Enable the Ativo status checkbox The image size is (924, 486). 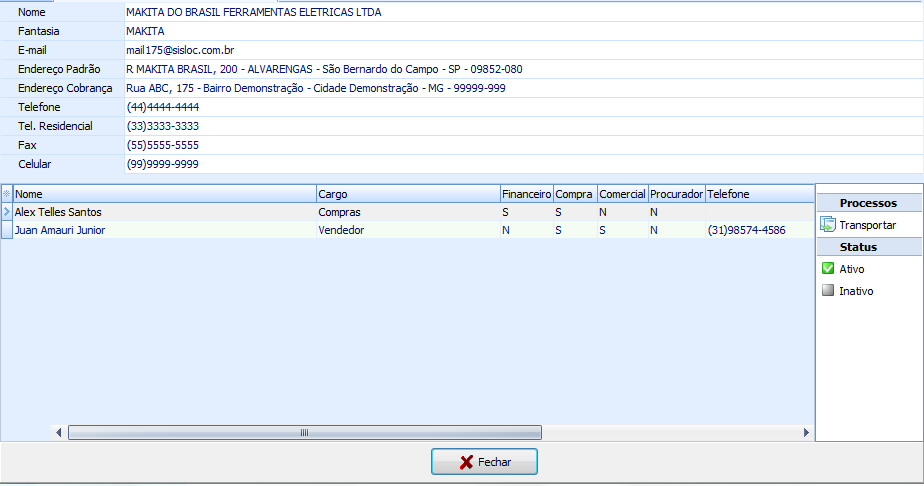[x=828, y=269]
